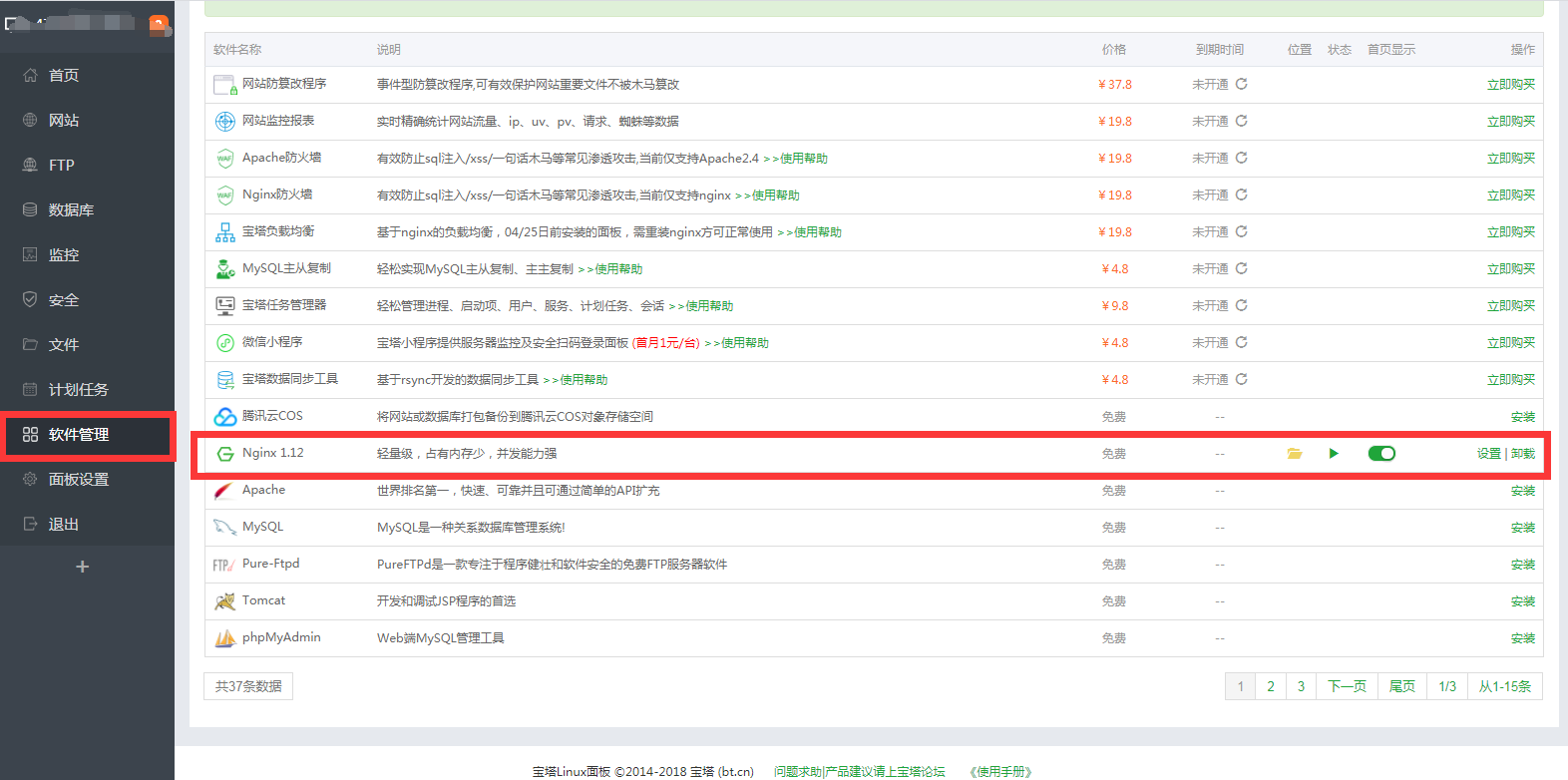Click 立即购买 for MySQL主从复制

coord(1511,269)
